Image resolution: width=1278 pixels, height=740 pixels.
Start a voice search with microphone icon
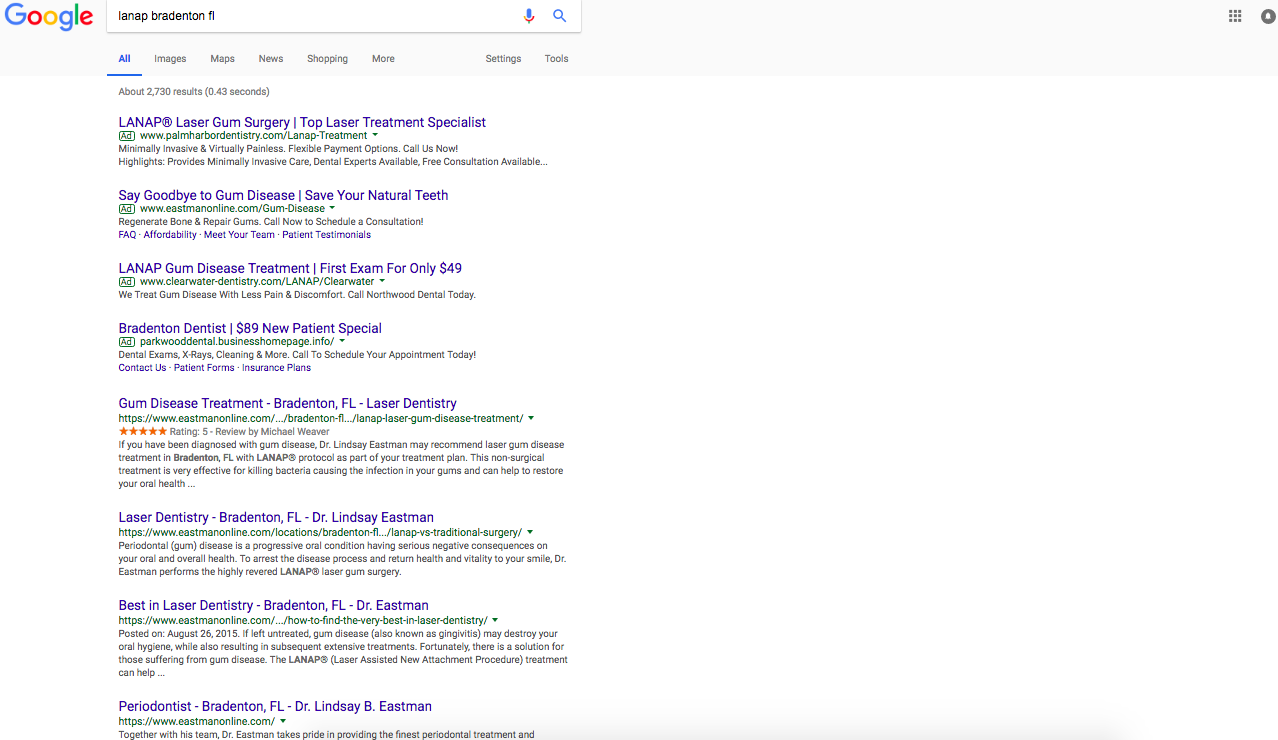pyautogui.click(x=529, y=16)
